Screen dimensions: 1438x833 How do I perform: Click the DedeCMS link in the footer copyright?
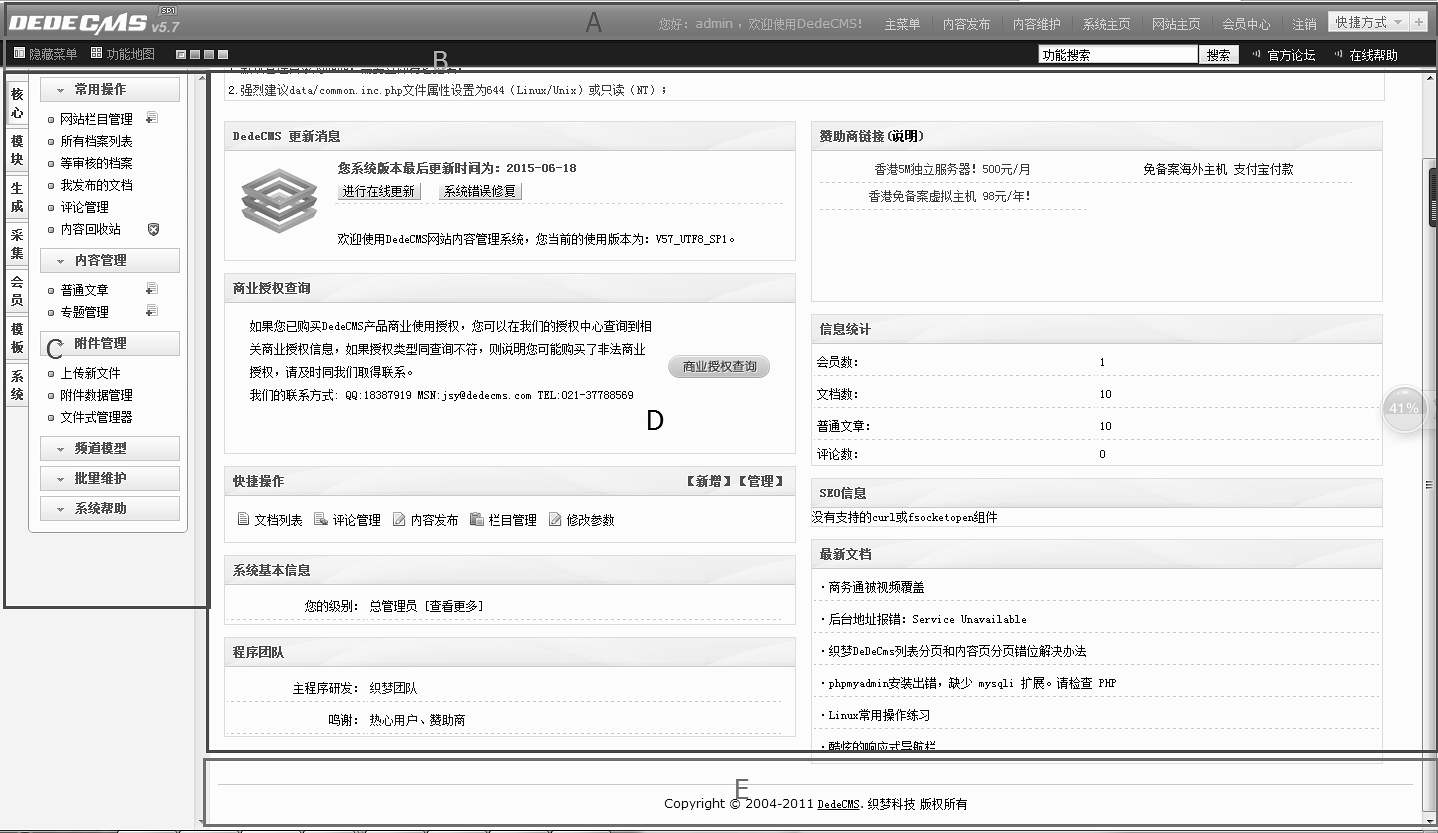click(838, 804)
